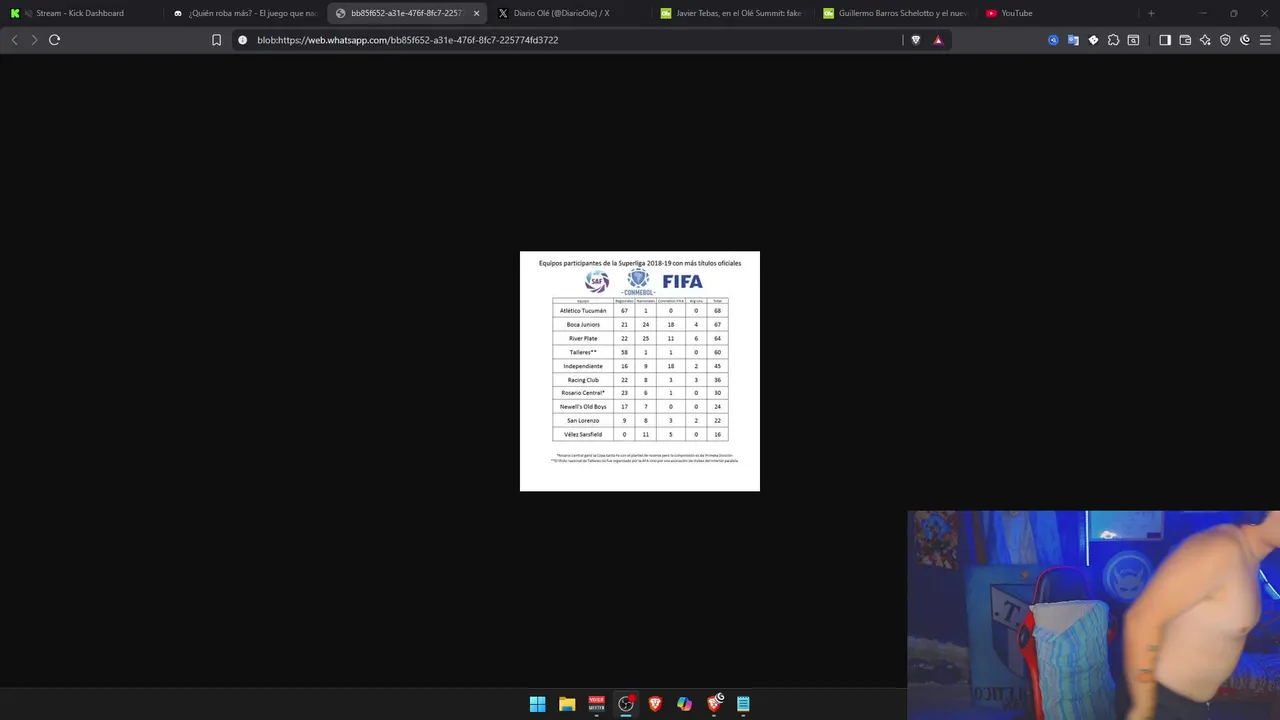The image size is (1280, 720).
Task: Go forward to the next page
Action: [34, 40]
